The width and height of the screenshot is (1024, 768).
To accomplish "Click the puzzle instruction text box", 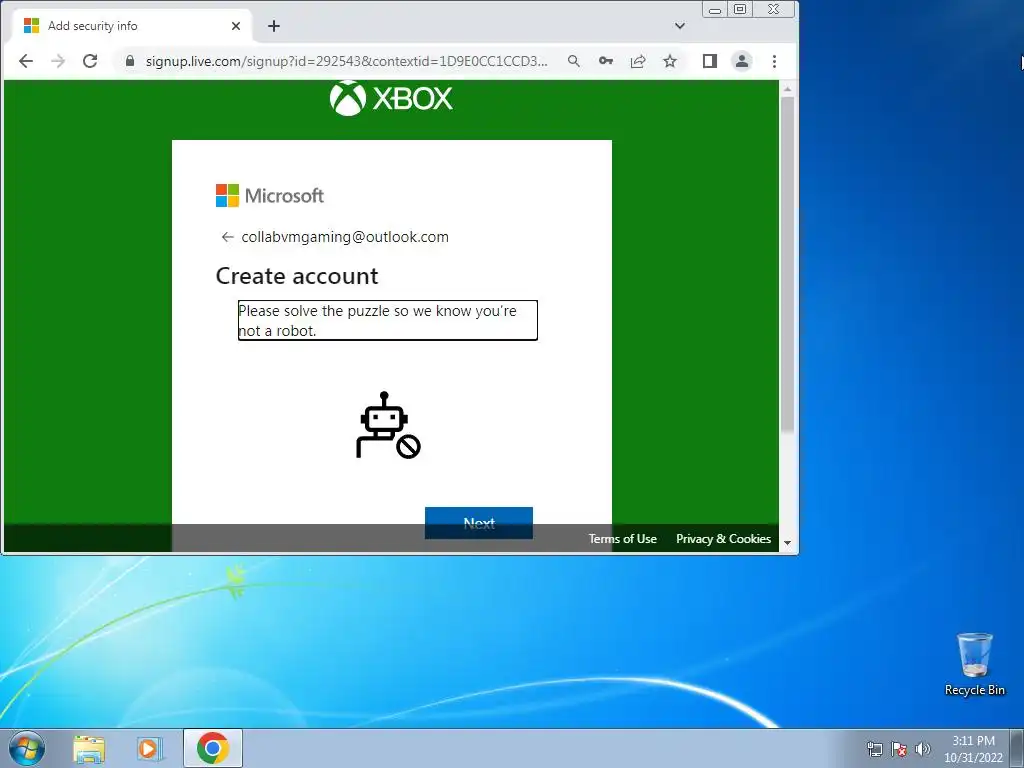I will pos(387,320).
